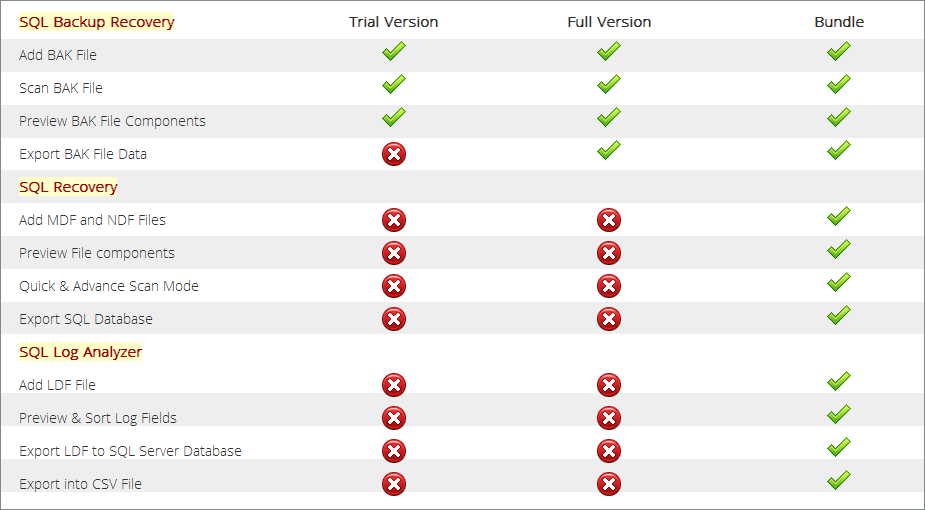Image resolution: width=925 pixels, height=510 pixels.
Task: Click Full Version checkmark for Scan BAK File
Action: tap(609, 84)
